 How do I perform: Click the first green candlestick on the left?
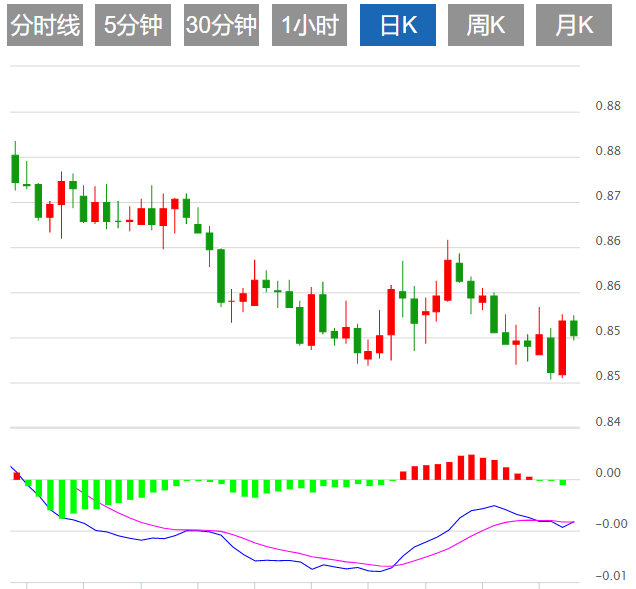click(x=15, y=168)
